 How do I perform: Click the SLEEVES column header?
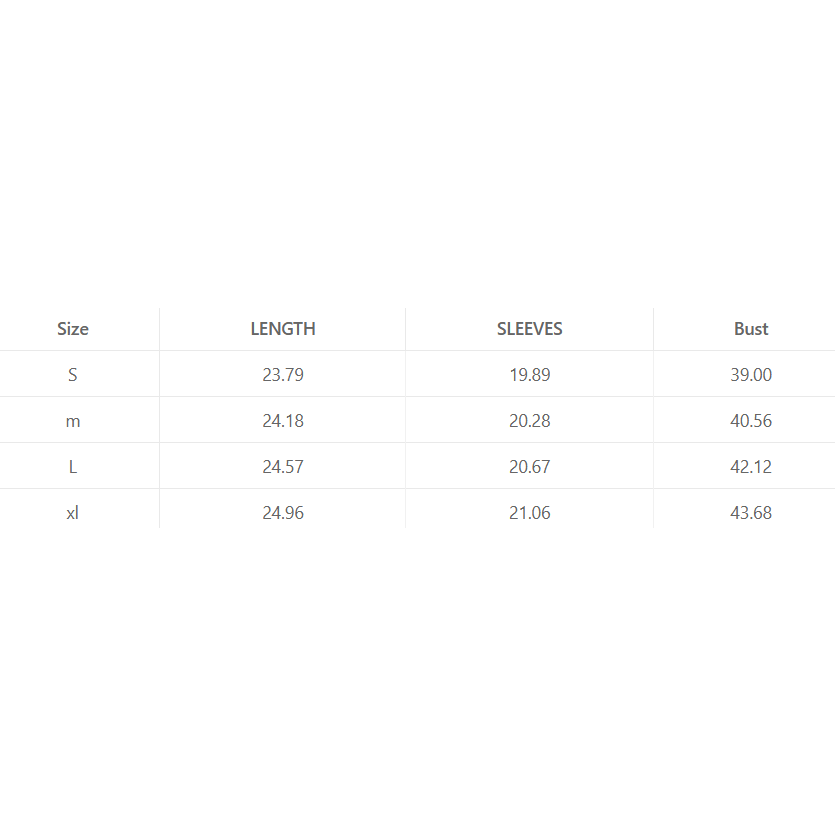click(x=530, y=329)
